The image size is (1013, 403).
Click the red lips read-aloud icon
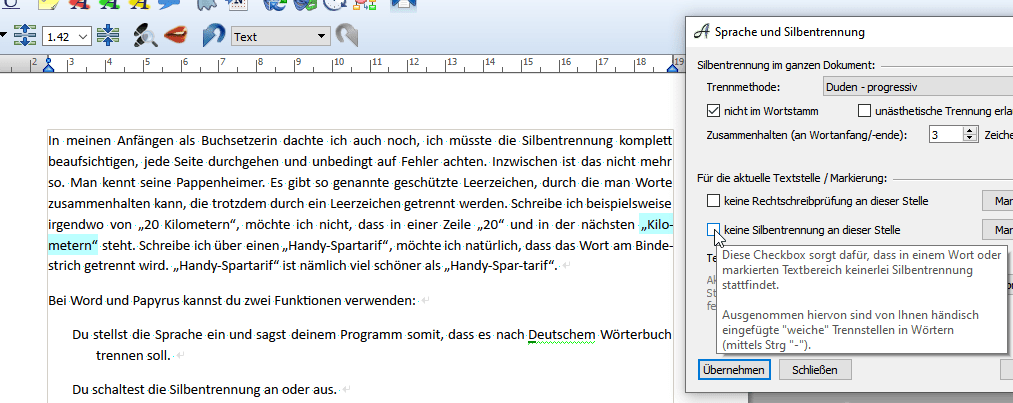pos(177,36)
